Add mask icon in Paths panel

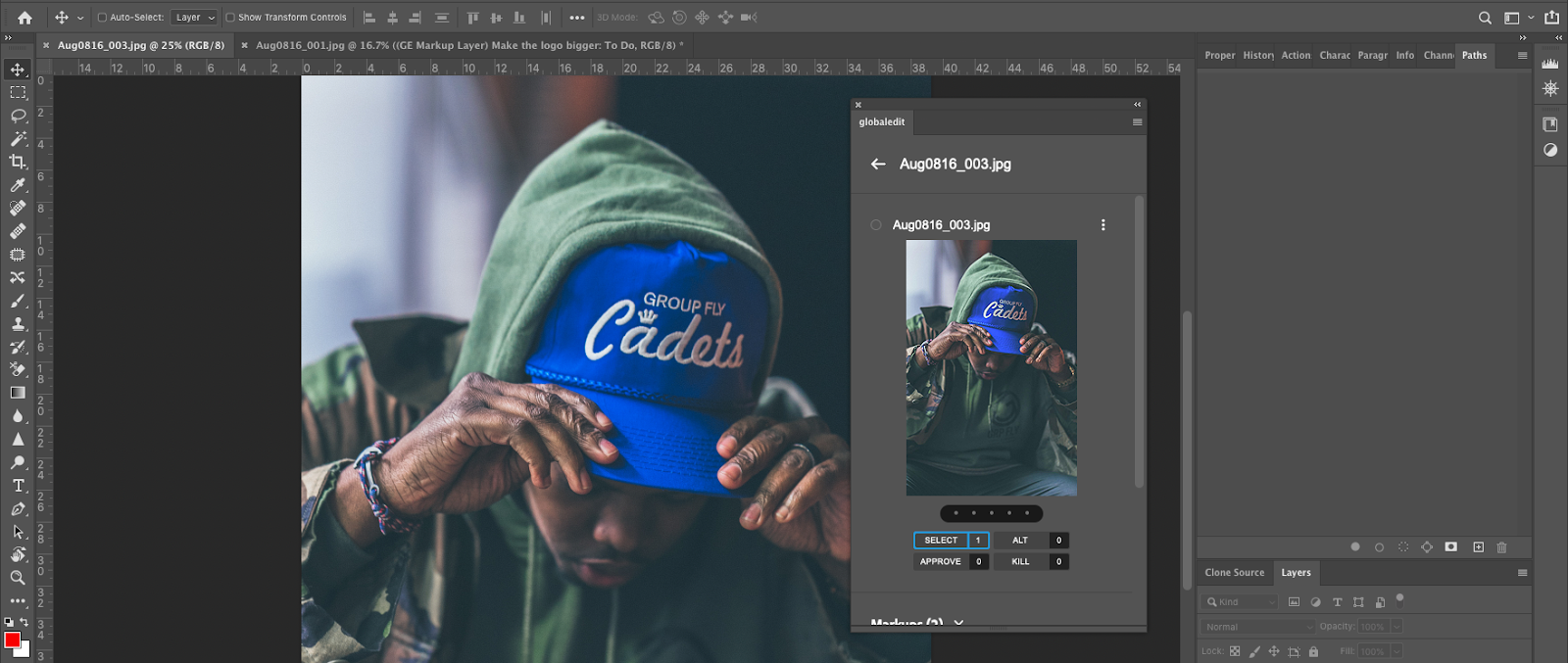pos(1451,547)
